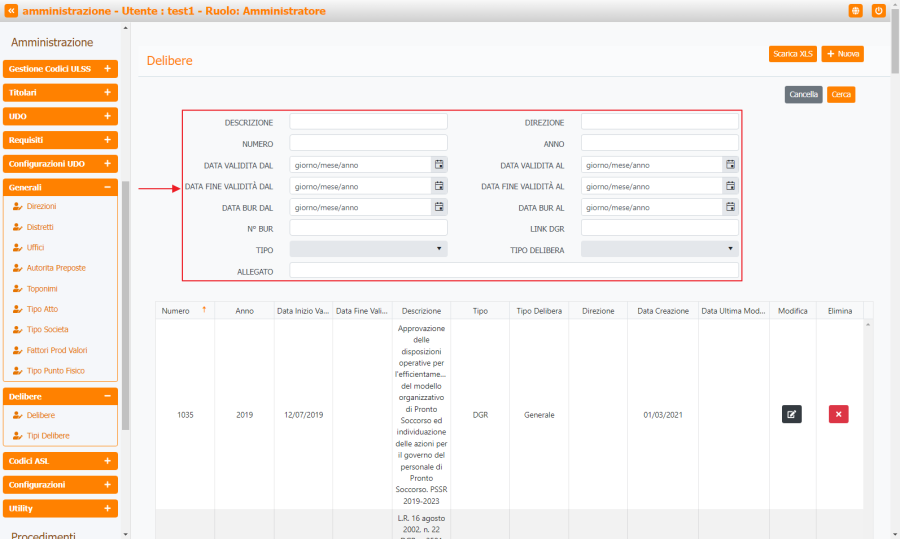Open the Tipo dropdown

368,249
